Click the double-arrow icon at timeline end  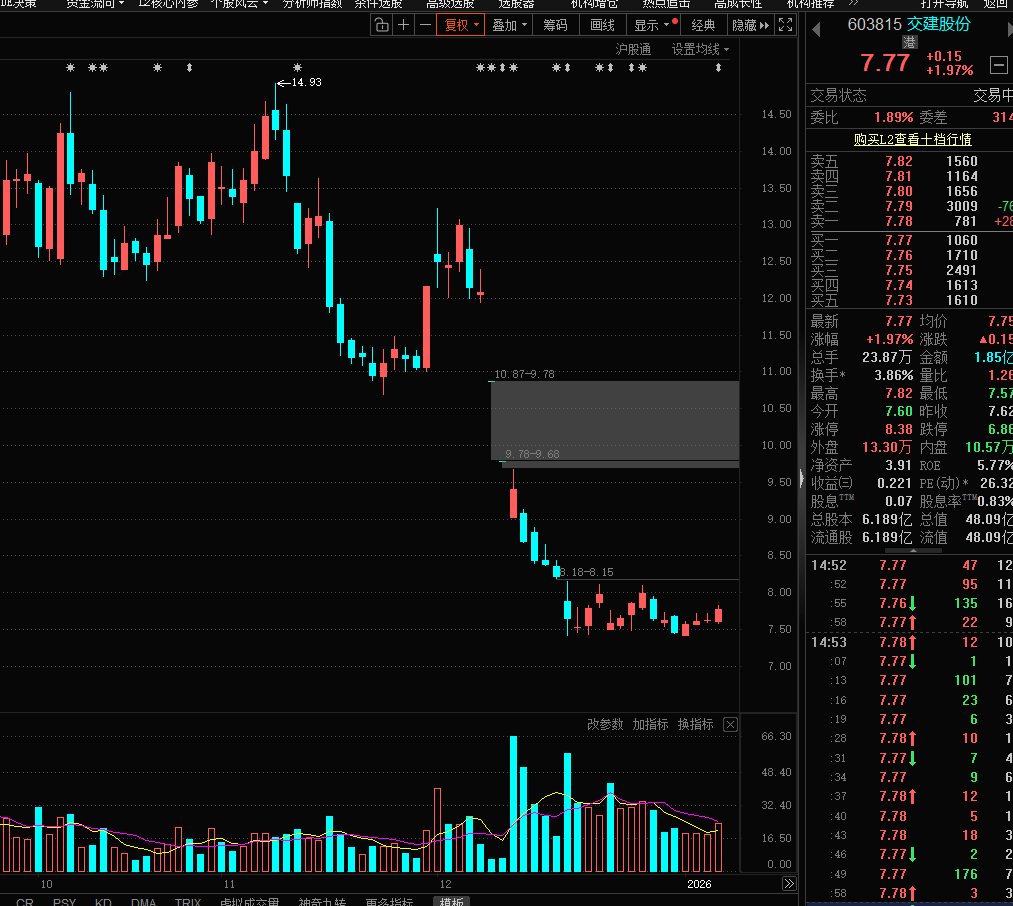(x=788, y=884)
